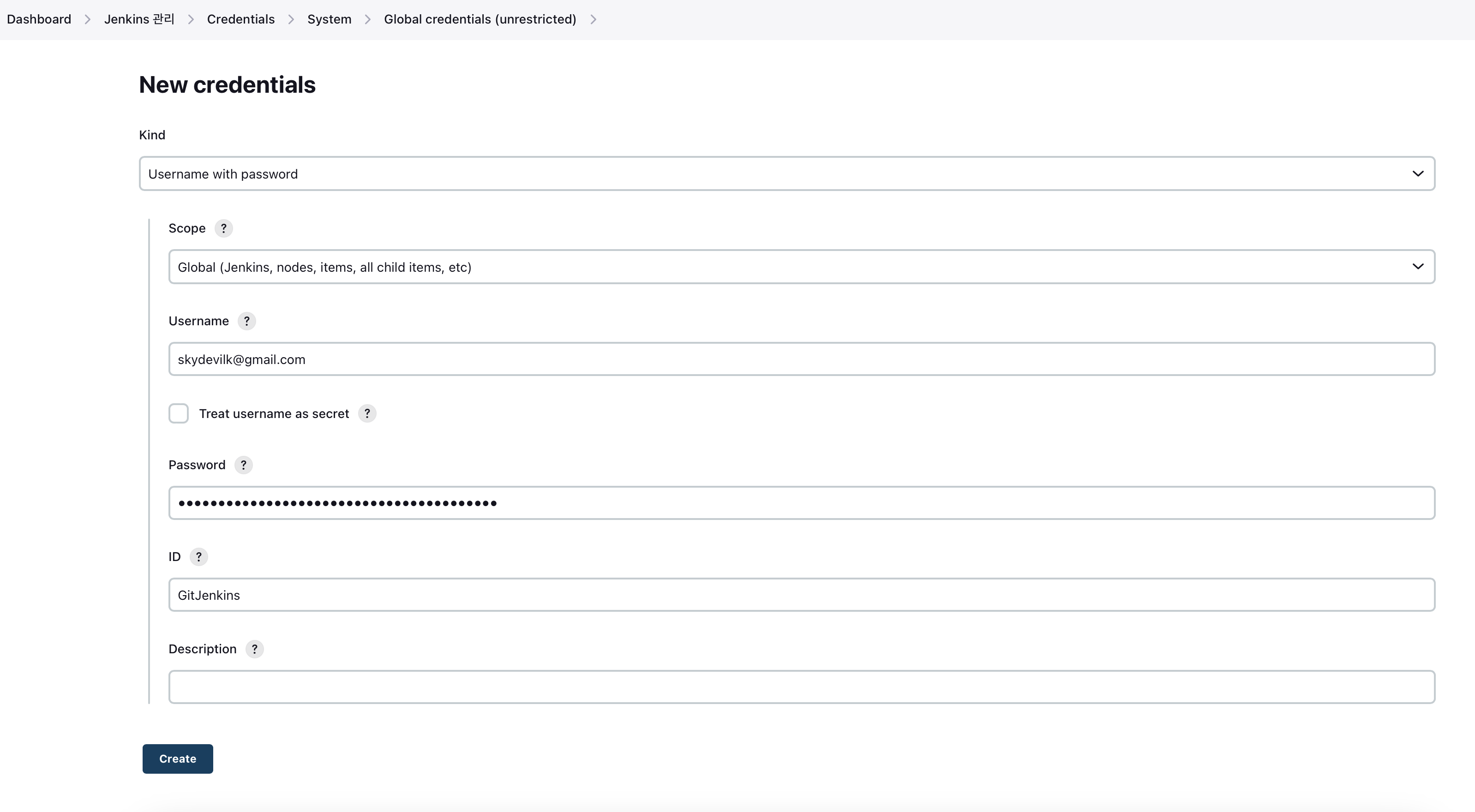This screenshot has height=812, width=1475.
Task: Click the Description help question-mark icon
Action: (254, 649)
